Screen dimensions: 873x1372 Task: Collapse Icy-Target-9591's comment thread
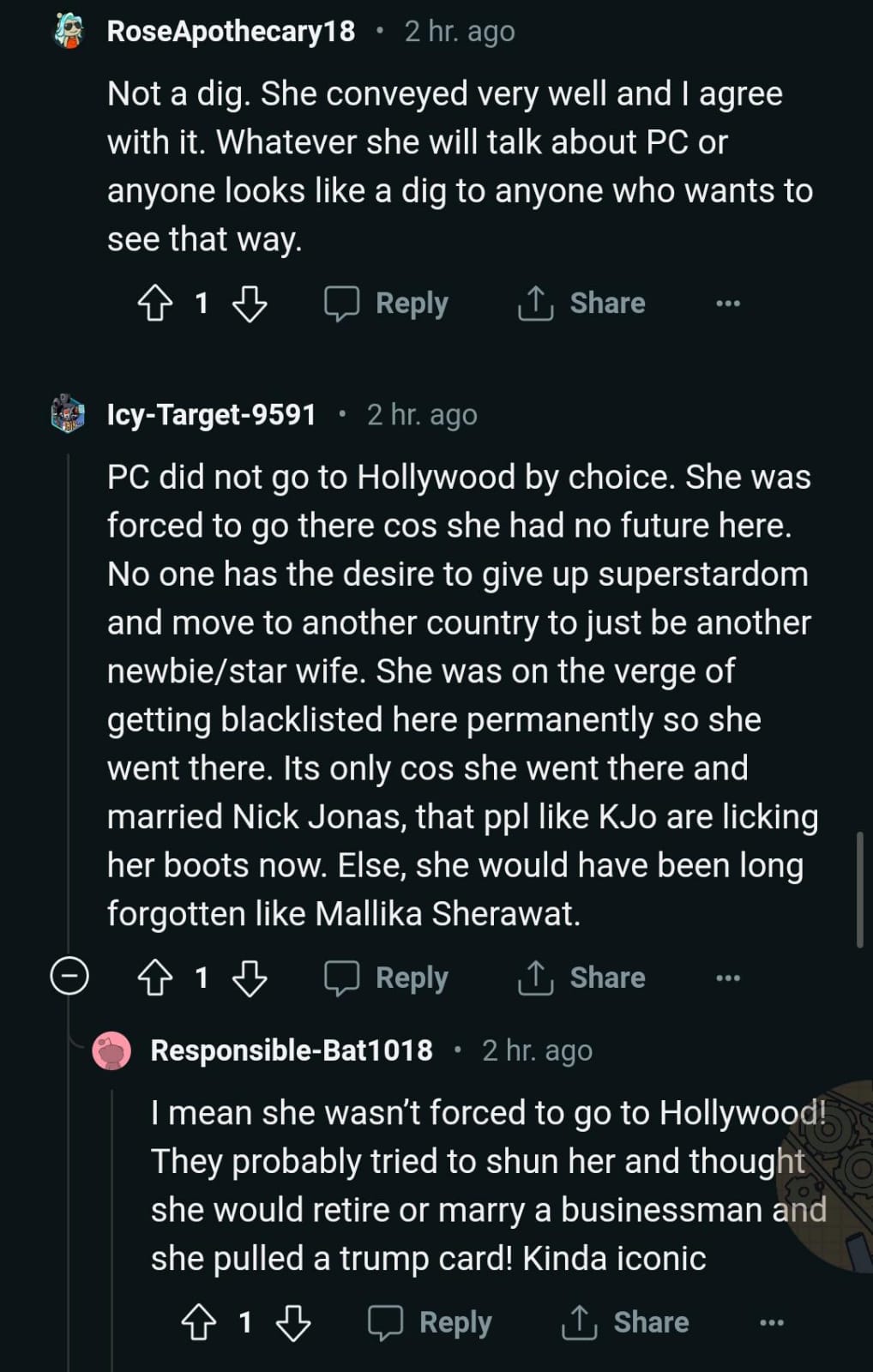[x=69, y=977]
